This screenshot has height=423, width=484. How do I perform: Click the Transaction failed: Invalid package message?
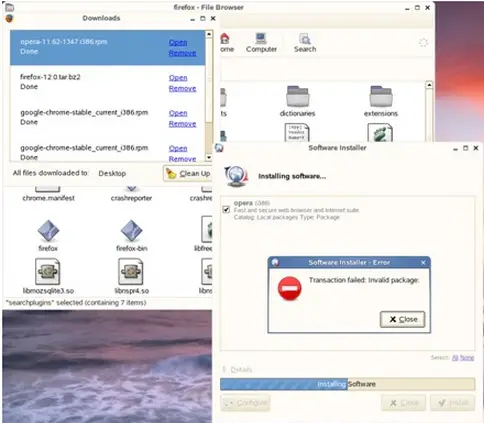coord(364,280)
